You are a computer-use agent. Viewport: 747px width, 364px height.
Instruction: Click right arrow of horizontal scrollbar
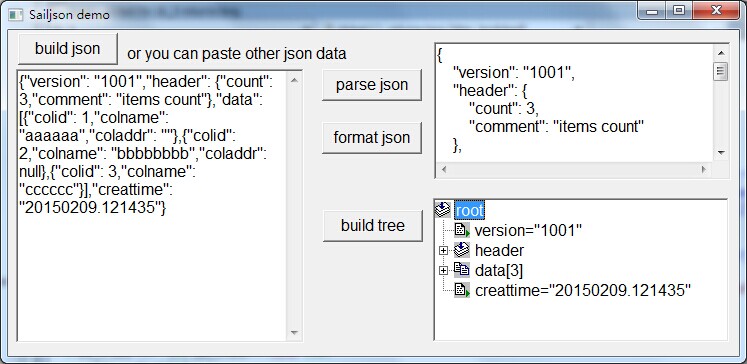pos(703,169)
